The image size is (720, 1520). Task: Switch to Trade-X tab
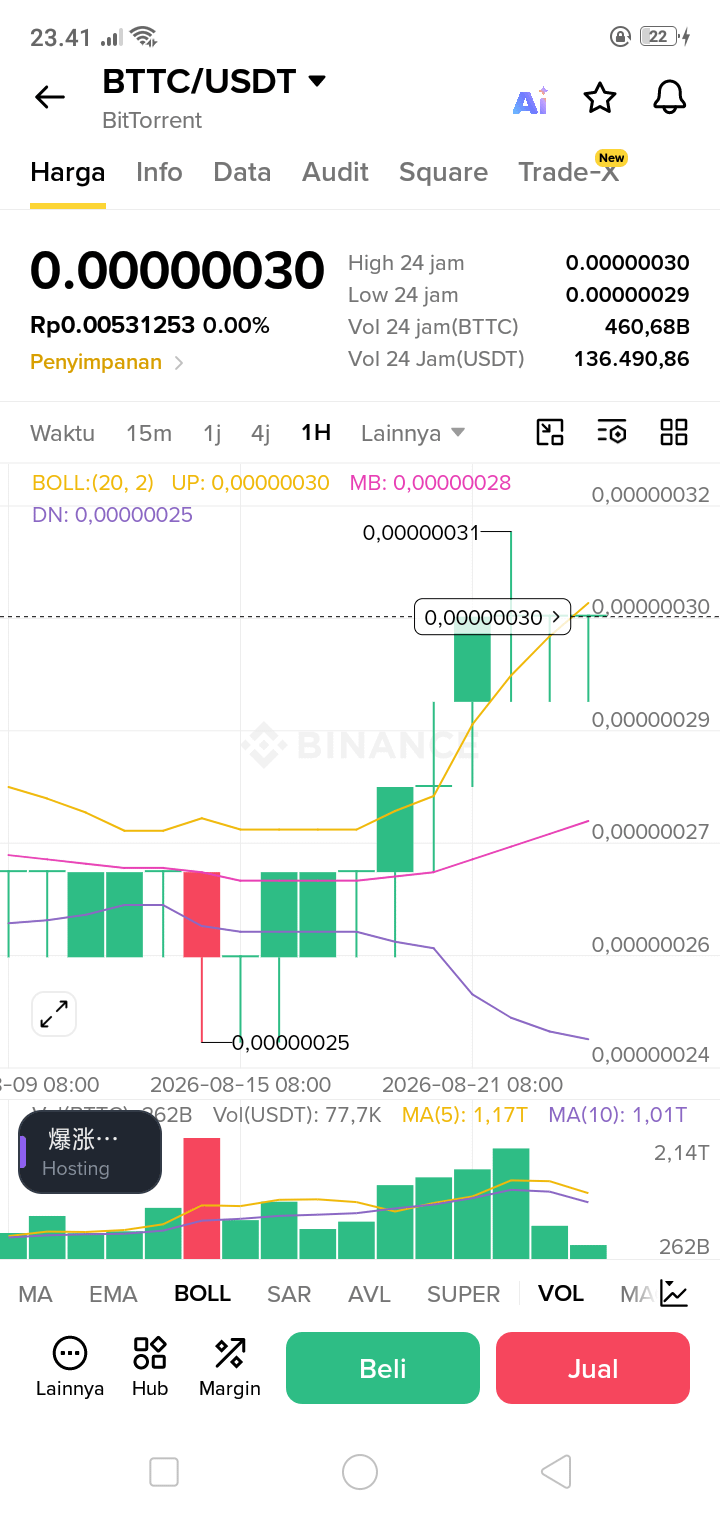point(568,172)
